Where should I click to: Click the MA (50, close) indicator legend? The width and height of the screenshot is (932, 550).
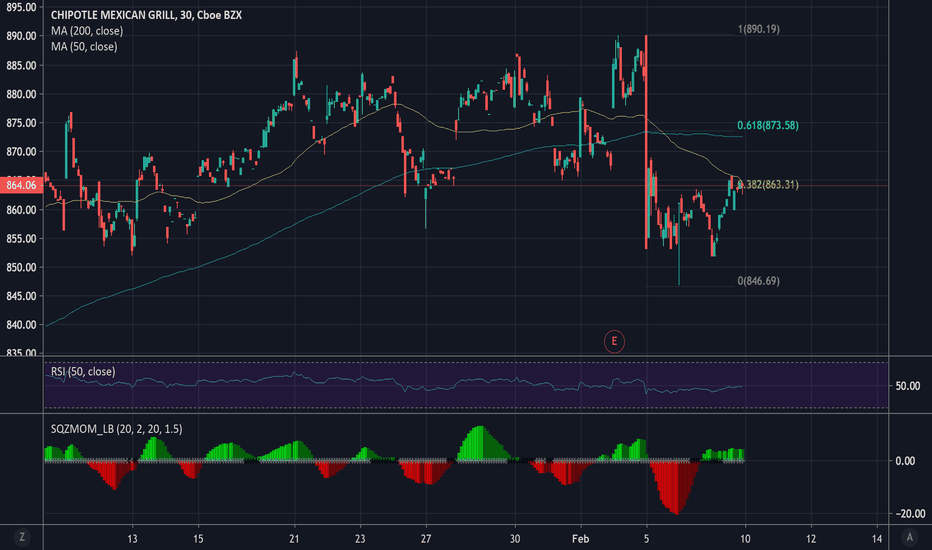(x=84, y=46)
